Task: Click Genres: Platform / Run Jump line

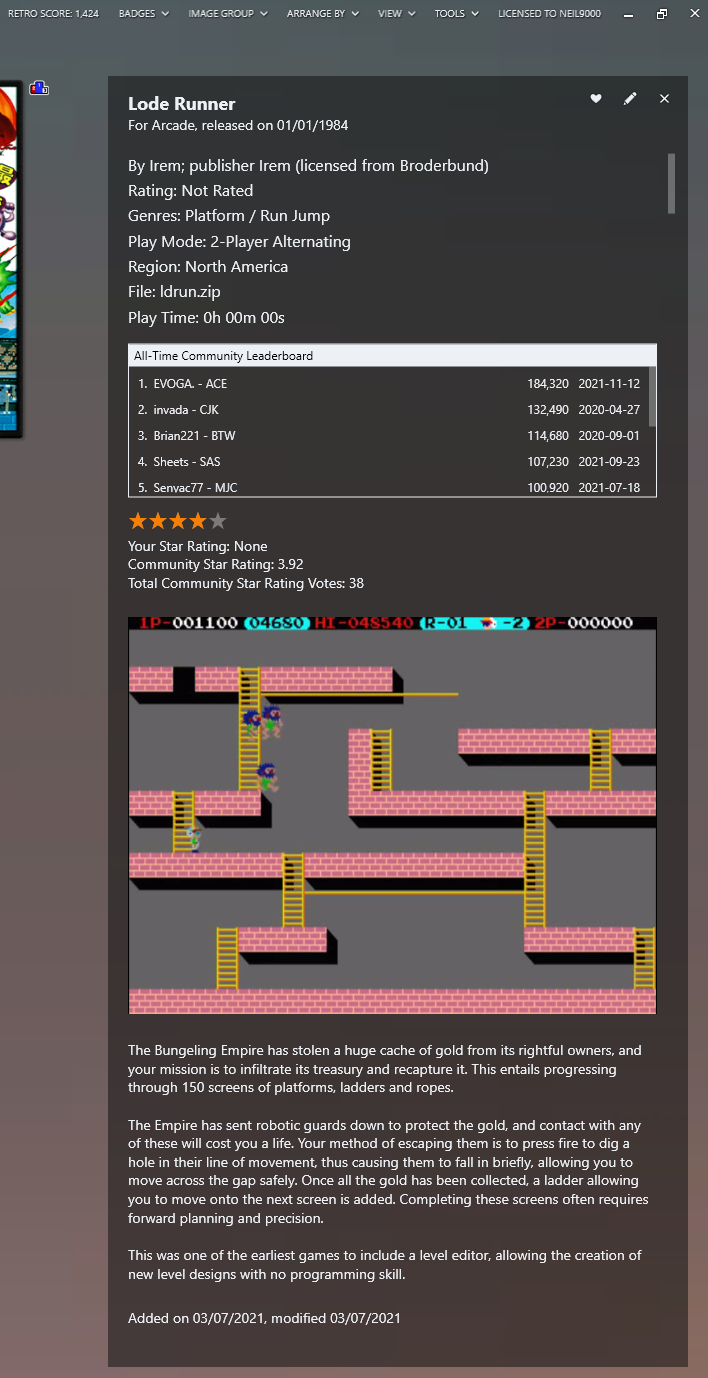Action: 229,216
